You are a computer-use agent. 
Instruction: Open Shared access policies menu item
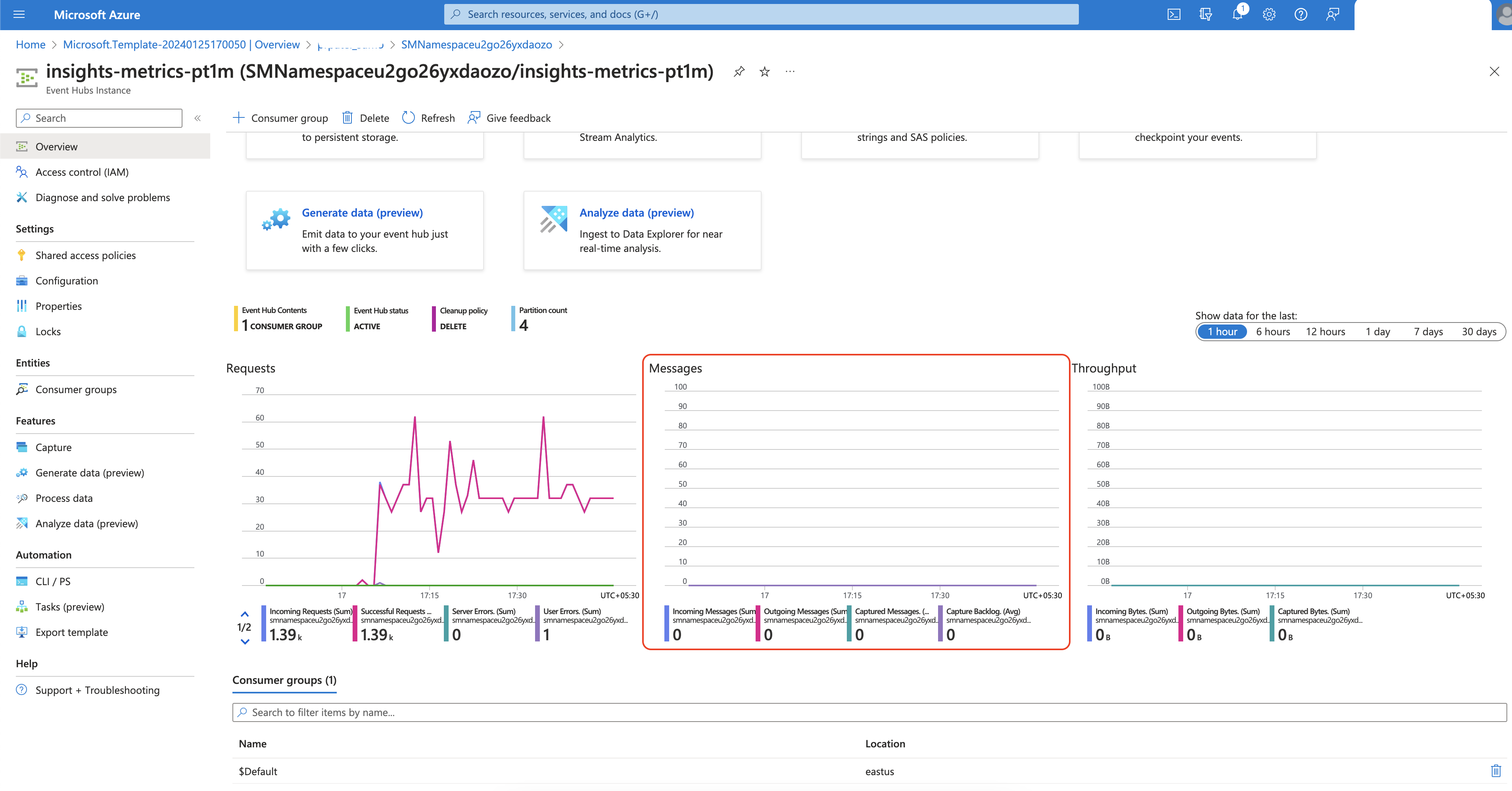click(85, 255)
